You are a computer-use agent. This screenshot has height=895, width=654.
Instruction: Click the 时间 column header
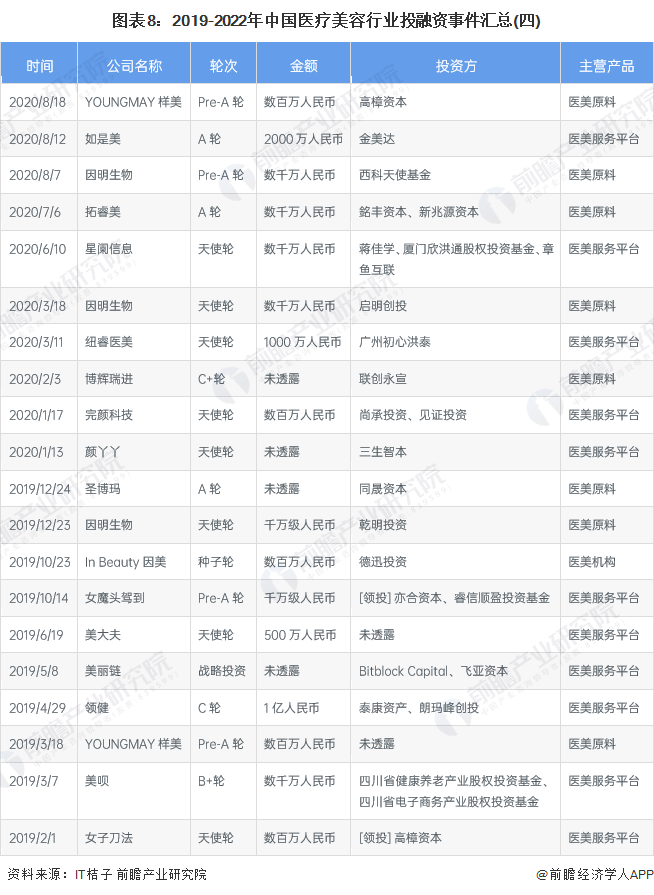(40, 66)
